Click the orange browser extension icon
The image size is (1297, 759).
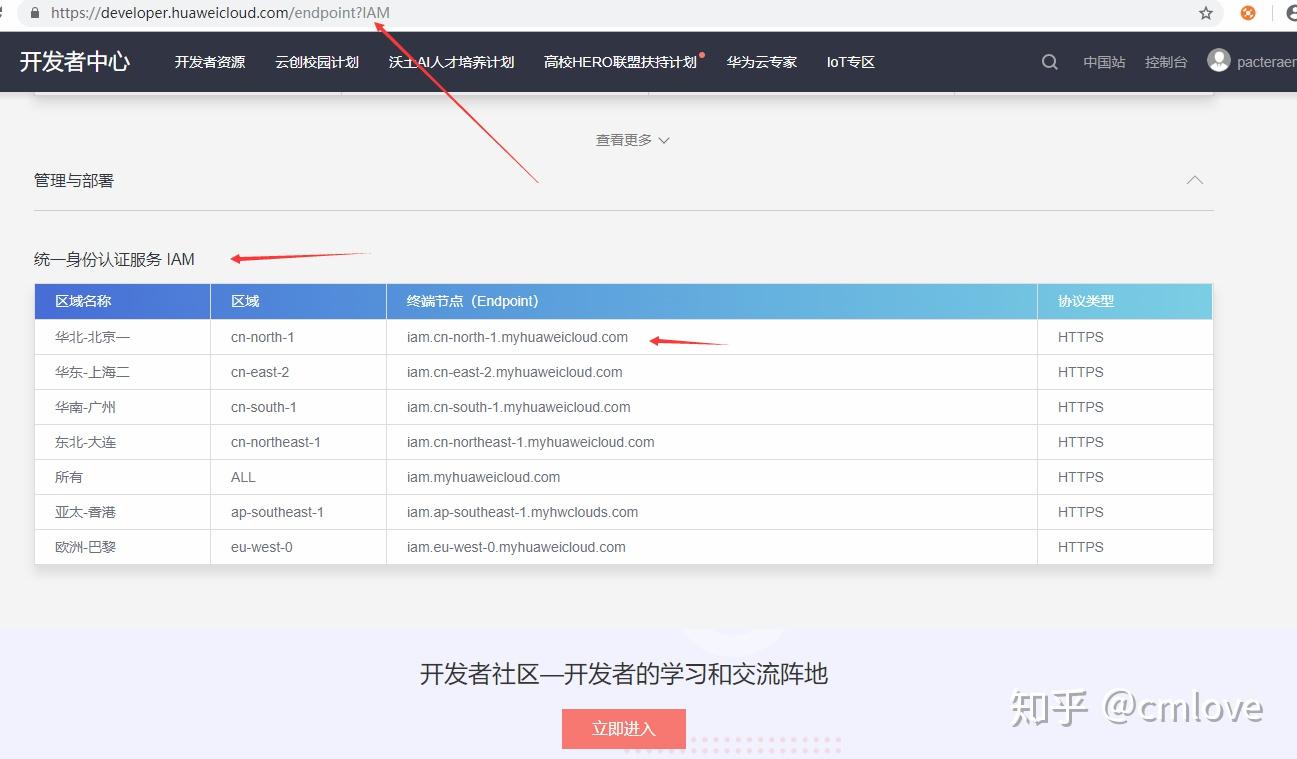point(1248,13)
